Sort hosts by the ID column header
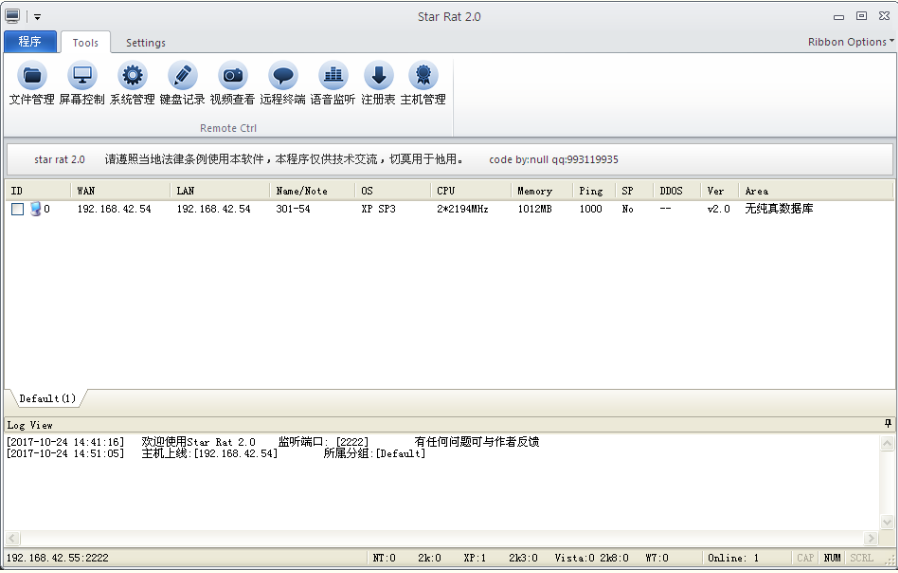Image resolution: width=898 pixels, height=573 pixels. click(38, 191)
